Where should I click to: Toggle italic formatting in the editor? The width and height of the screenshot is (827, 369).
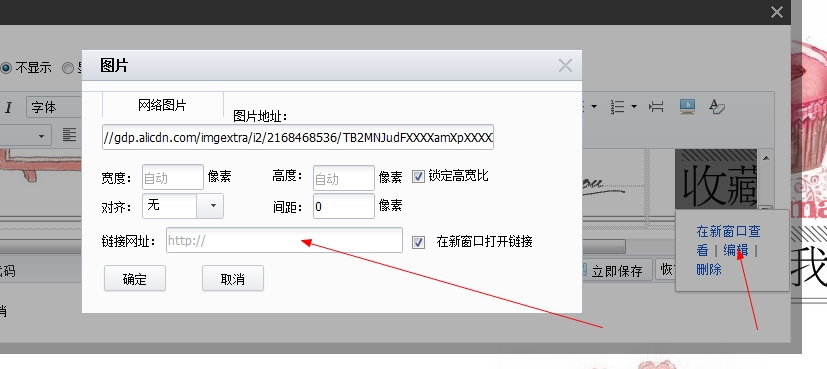click(8, 108)
